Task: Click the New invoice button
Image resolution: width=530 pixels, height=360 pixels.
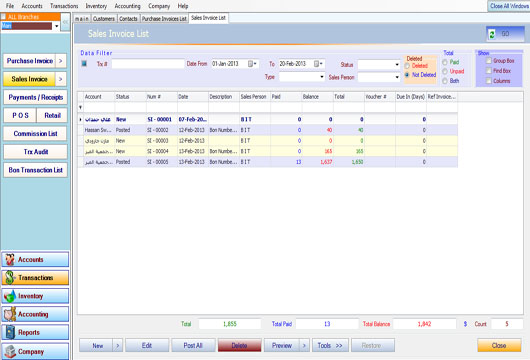Action: (x=96, y=346)
